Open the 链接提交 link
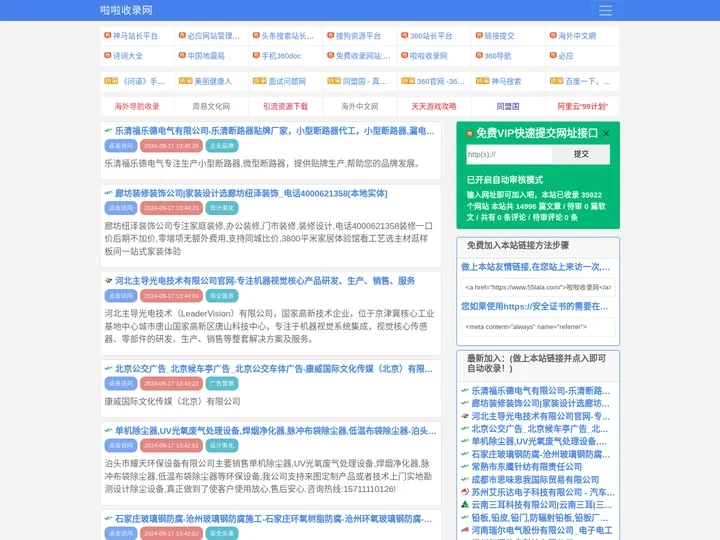This screenshot has width=720, height=540. click(499, 36)
